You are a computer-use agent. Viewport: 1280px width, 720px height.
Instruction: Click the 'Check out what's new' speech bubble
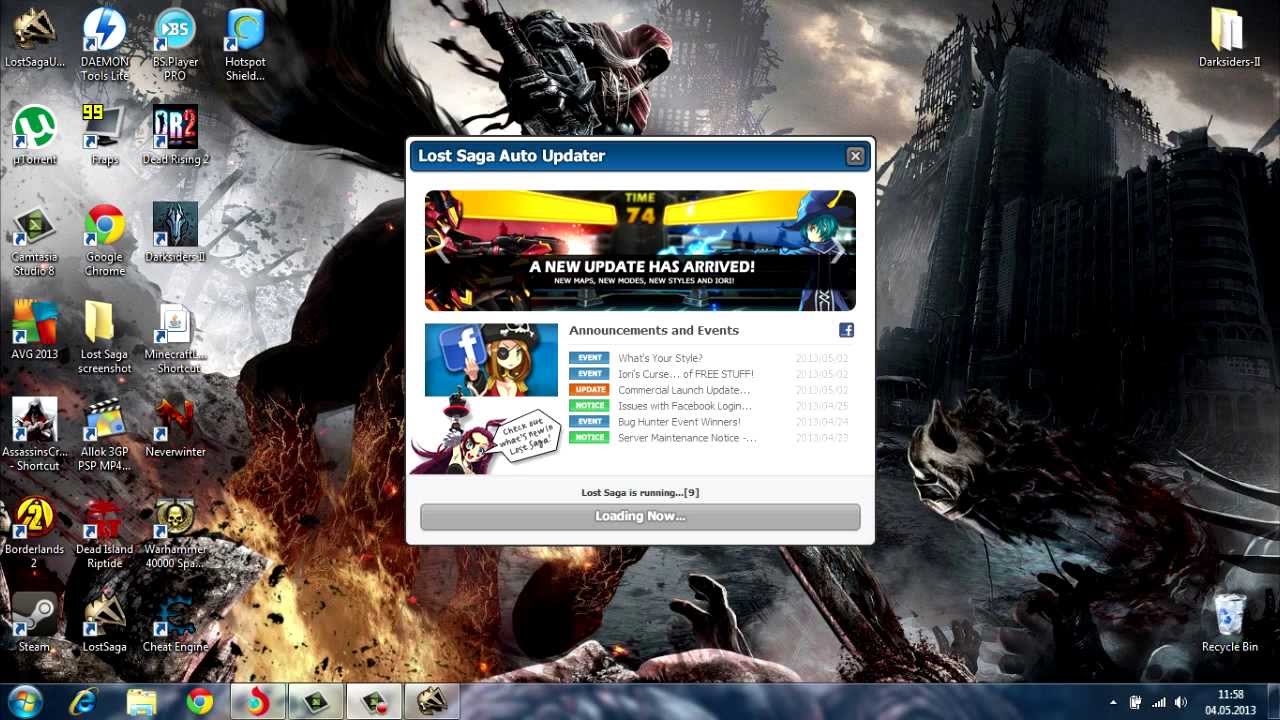click(526, 435)
